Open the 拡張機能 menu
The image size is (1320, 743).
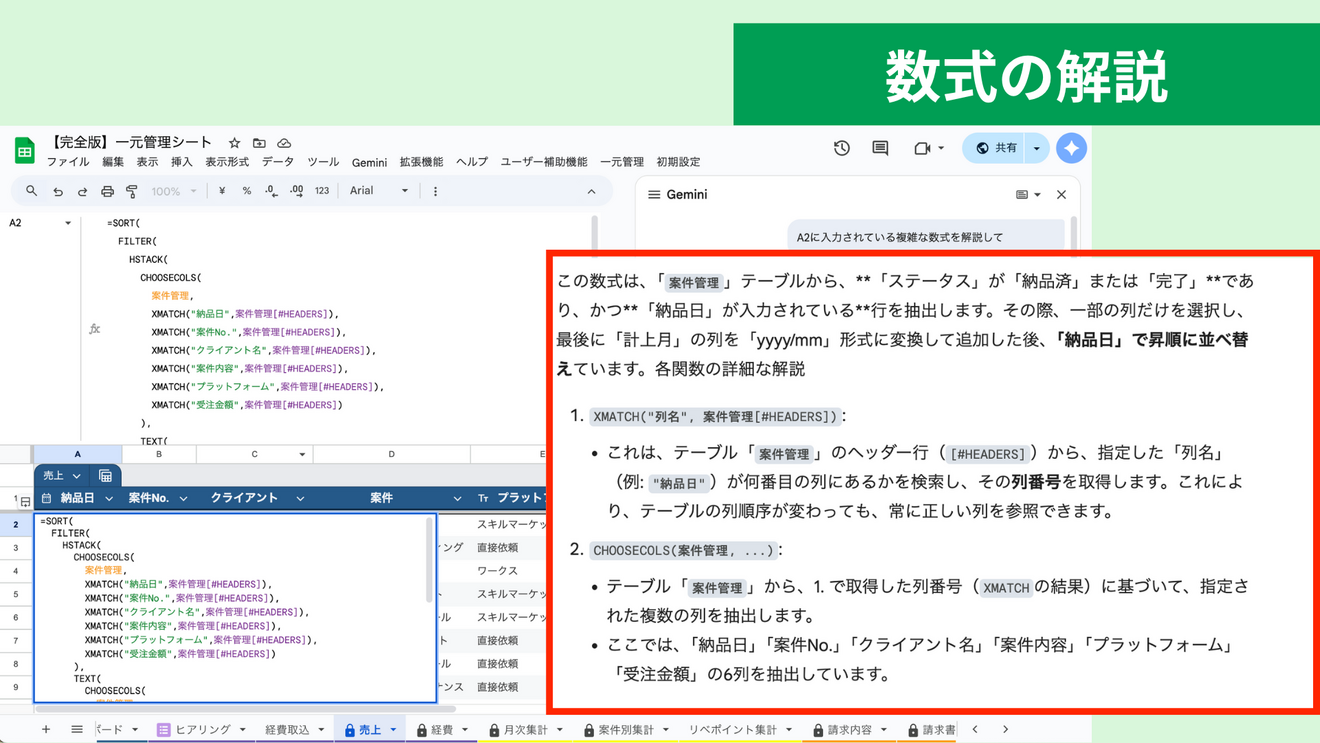tap(421, 162)
